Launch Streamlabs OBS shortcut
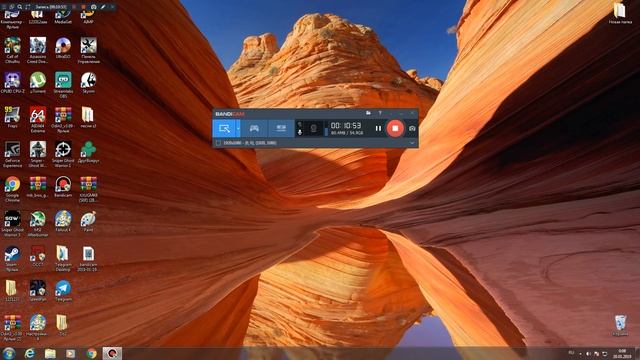This screenshot has height=360, width=640. pyautogui.click(x=63, y=84)
